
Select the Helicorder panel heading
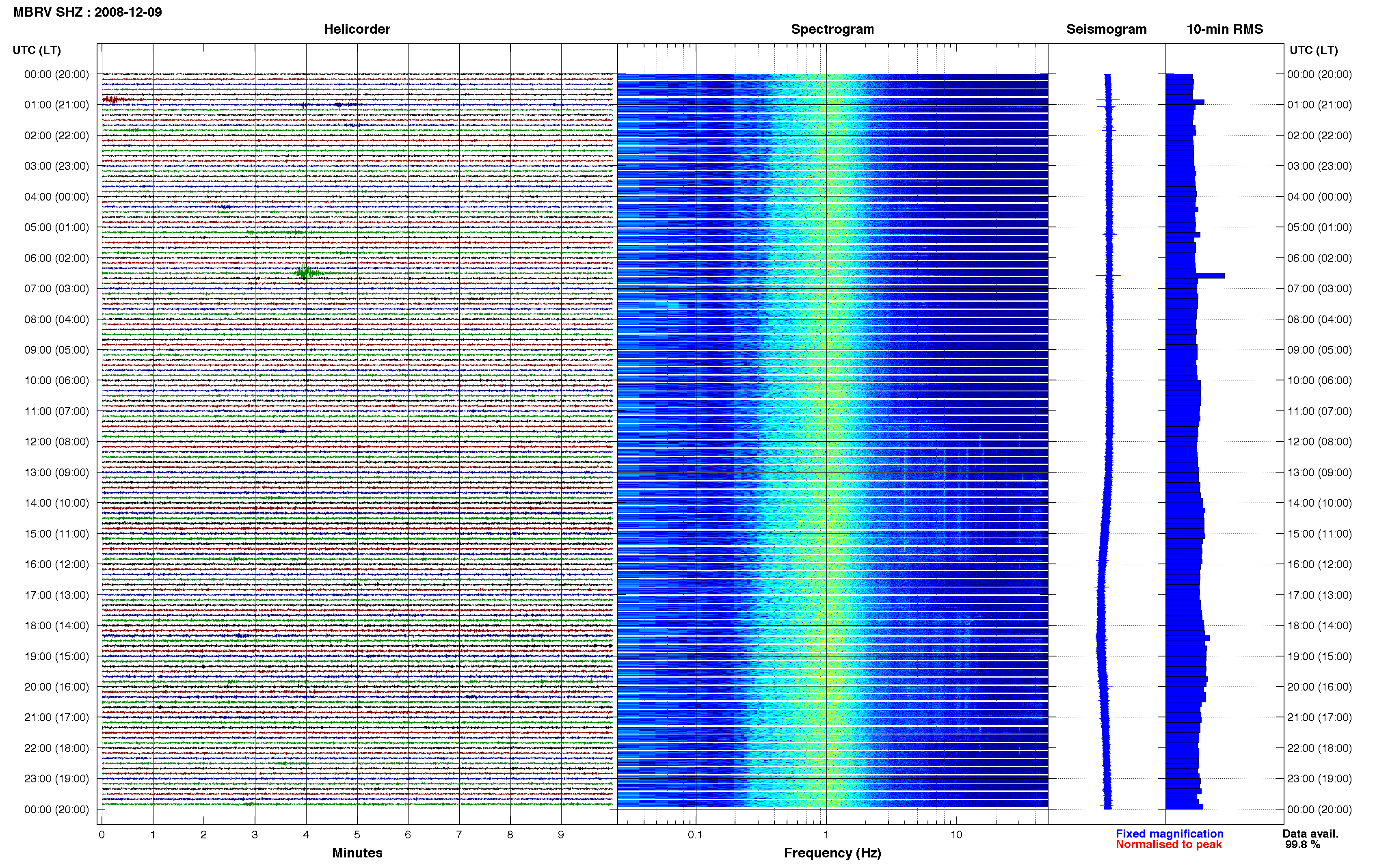click(x=357, y=29)
